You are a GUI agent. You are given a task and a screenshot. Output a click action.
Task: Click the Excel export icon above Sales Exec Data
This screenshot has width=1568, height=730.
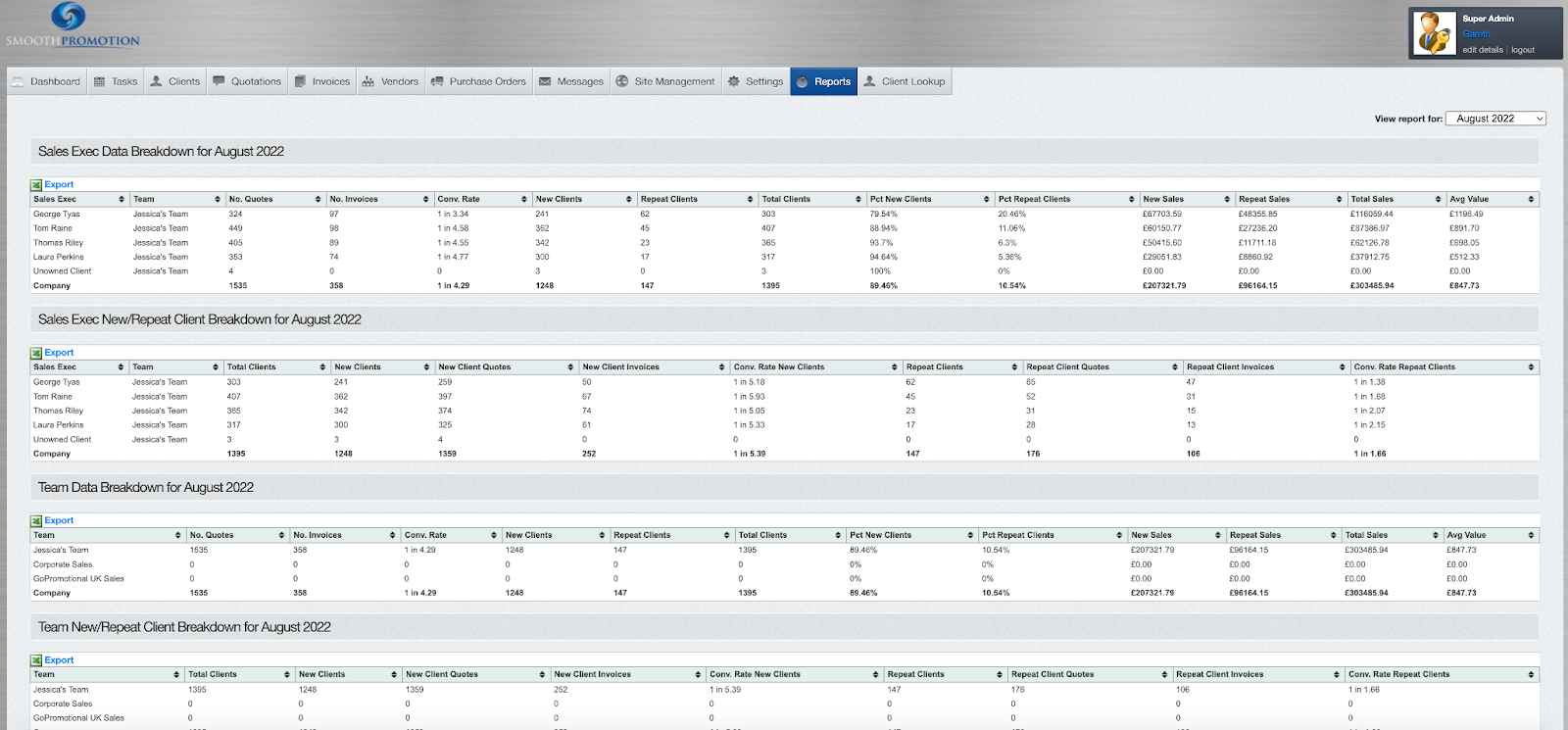coord(36,184)
